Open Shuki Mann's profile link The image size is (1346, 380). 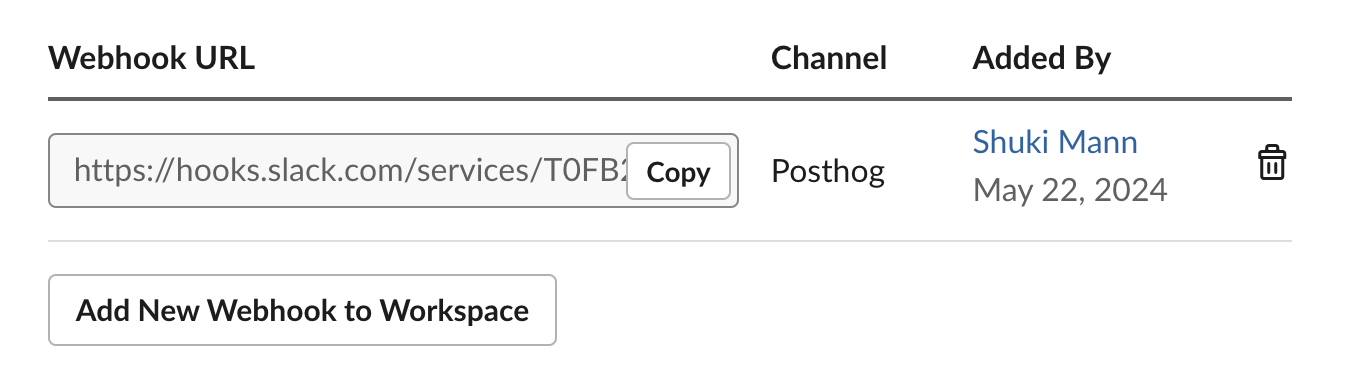(1055, 142)
